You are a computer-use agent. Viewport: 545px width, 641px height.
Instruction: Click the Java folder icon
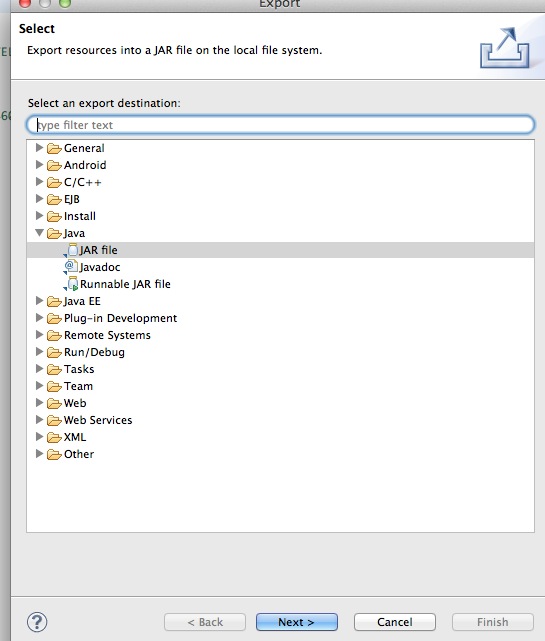[54, 233]
